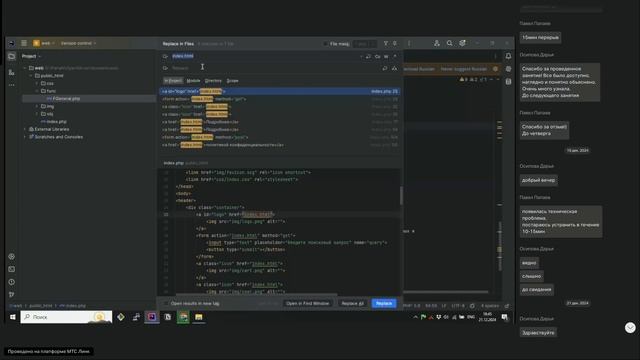Expand the css folder

point(37,83)
